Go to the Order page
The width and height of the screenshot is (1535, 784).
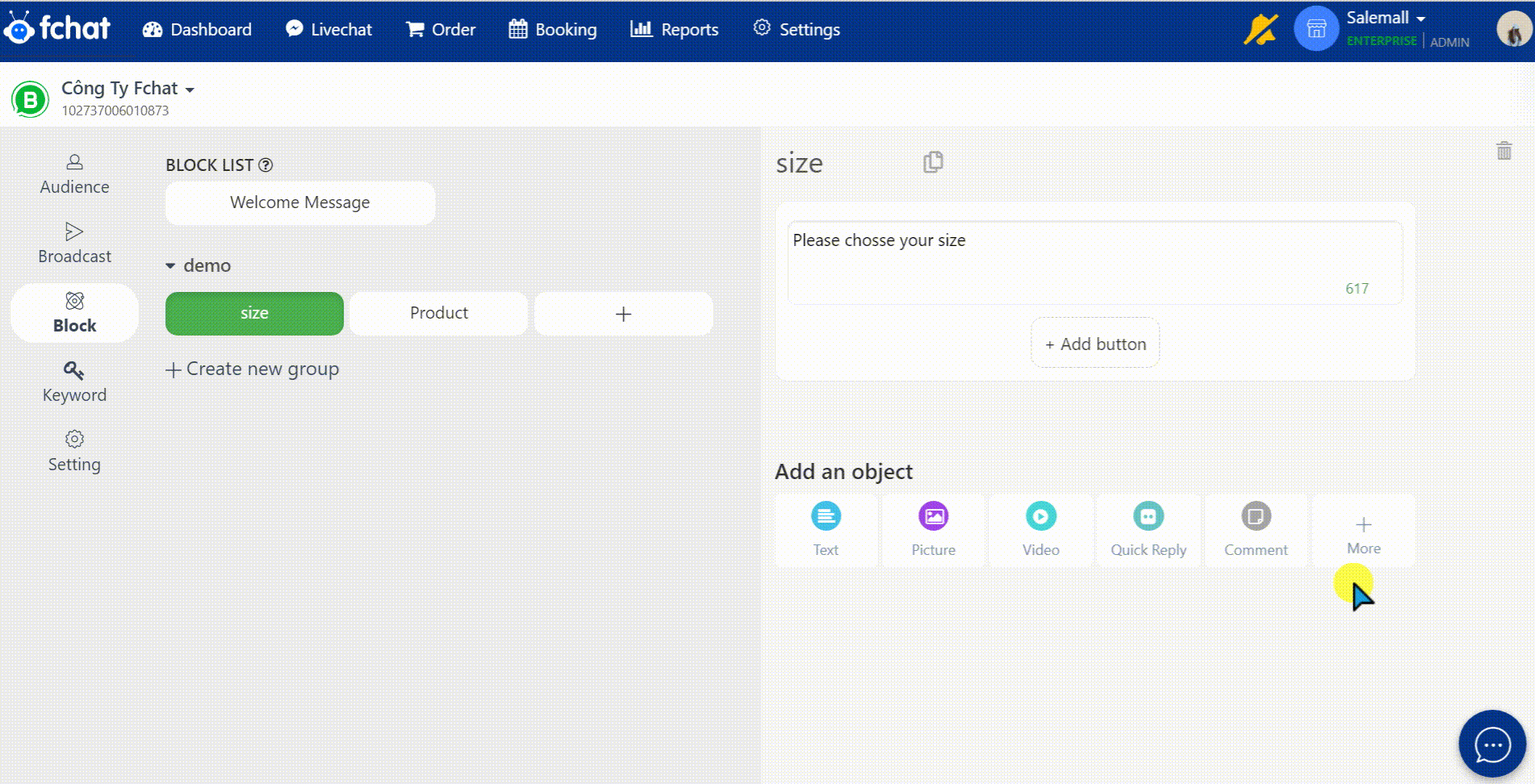(441, 30)
